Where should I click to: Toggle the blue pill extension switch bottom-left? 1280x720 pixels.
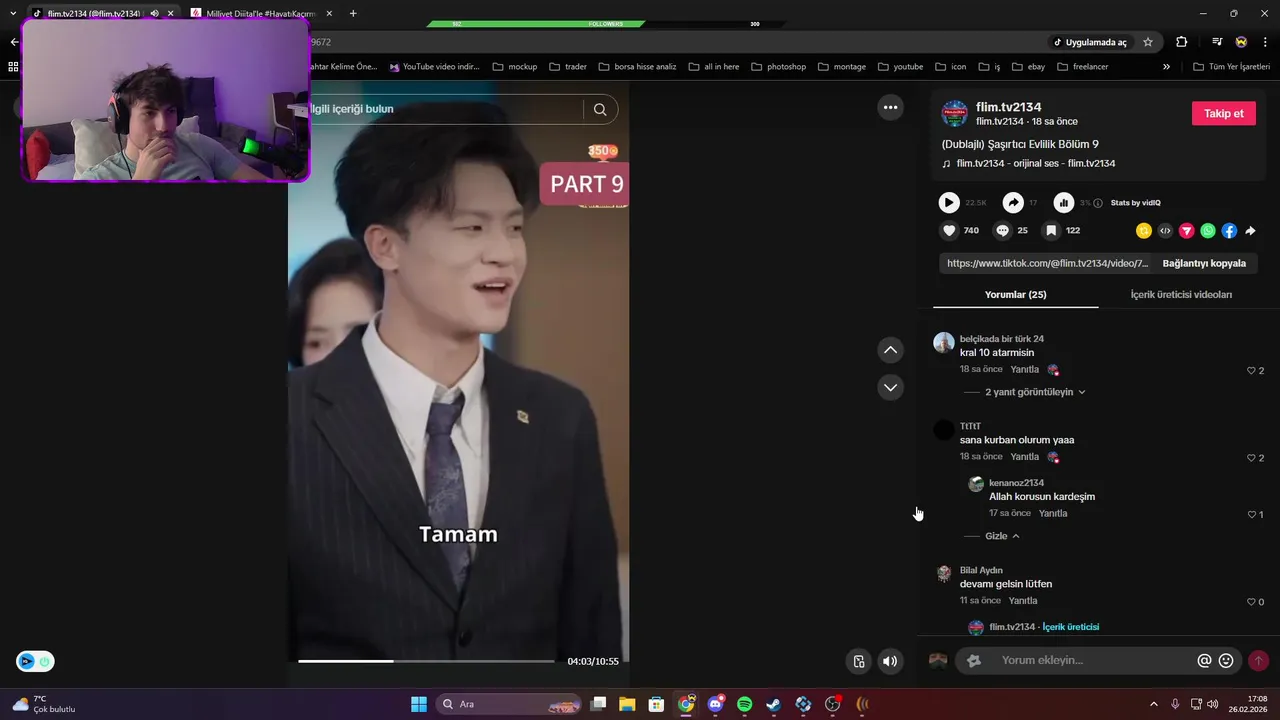(x=35, y=661)
